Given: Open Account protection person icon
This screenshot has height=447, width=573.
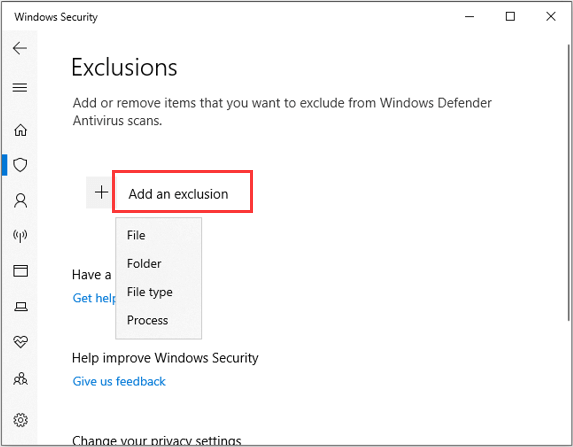Looking at the screenshot, I should 20,200.
